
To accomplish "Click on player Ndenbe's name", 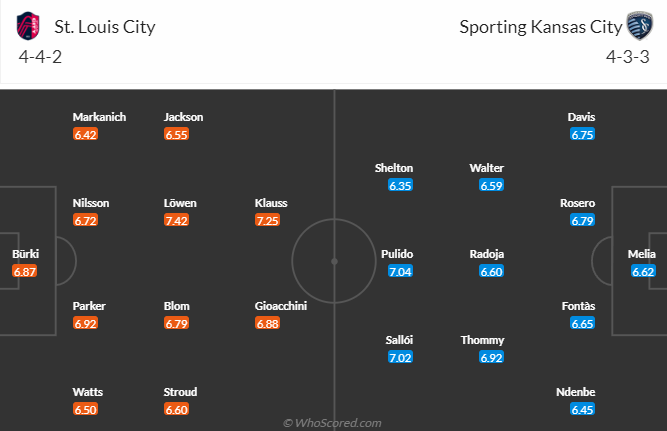I will pyautogui.click(x=576, y=392).
